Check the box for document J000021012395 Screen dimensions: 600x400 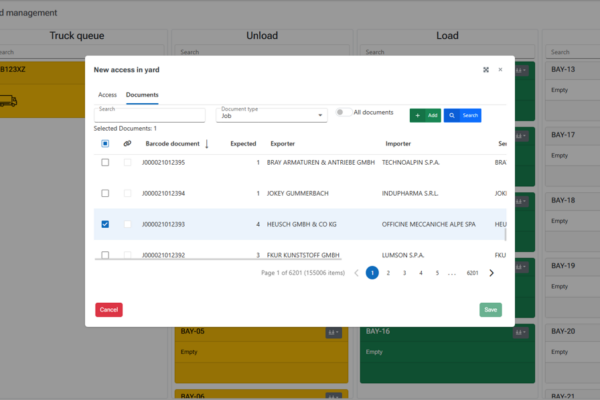point(105,163)
